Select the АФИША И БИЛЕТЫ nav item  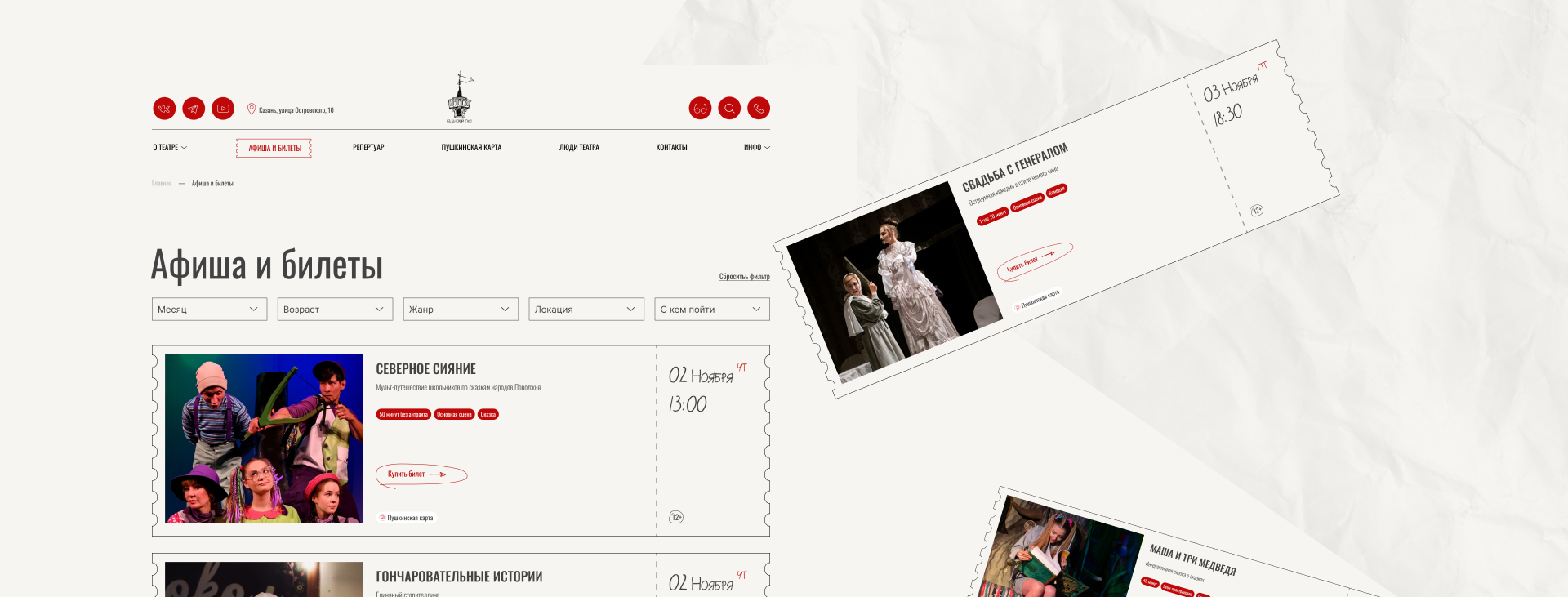[274, 148]
